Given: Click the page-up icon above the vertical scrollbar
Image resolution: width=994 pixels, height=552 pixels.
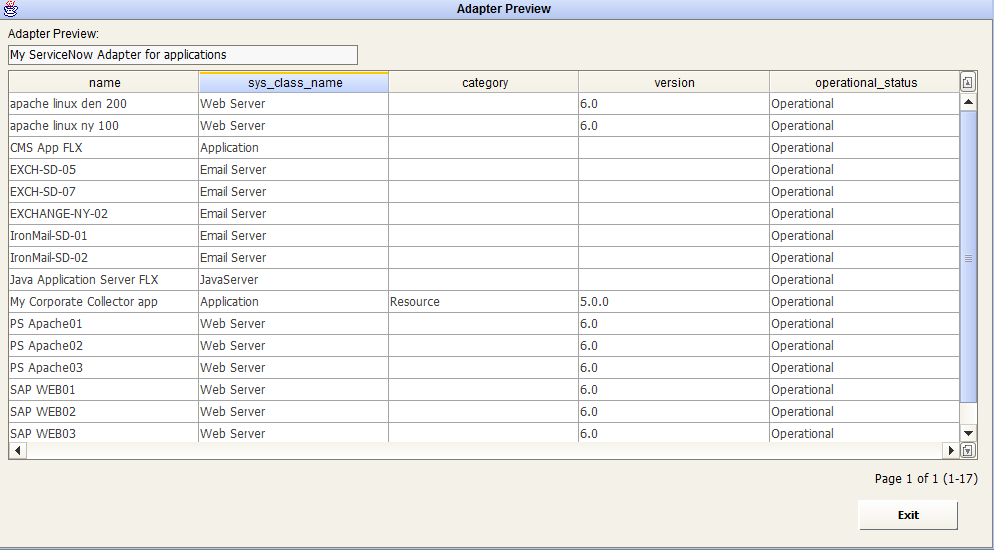Looking at the screenshot, I should pos(967,82).
